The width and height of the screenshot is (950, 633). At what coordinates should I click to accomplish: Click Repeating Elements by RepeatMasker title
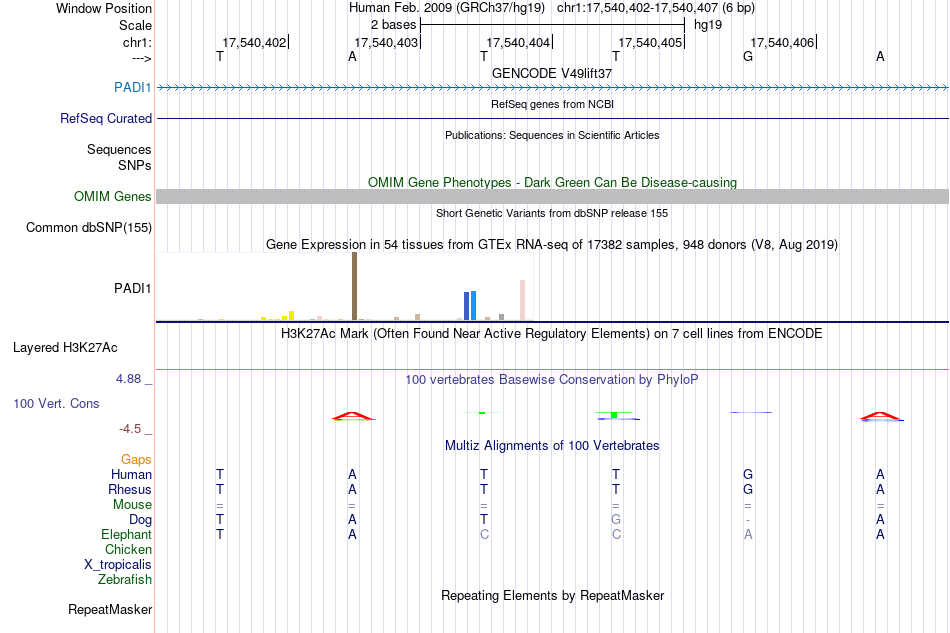coord(552,595)
